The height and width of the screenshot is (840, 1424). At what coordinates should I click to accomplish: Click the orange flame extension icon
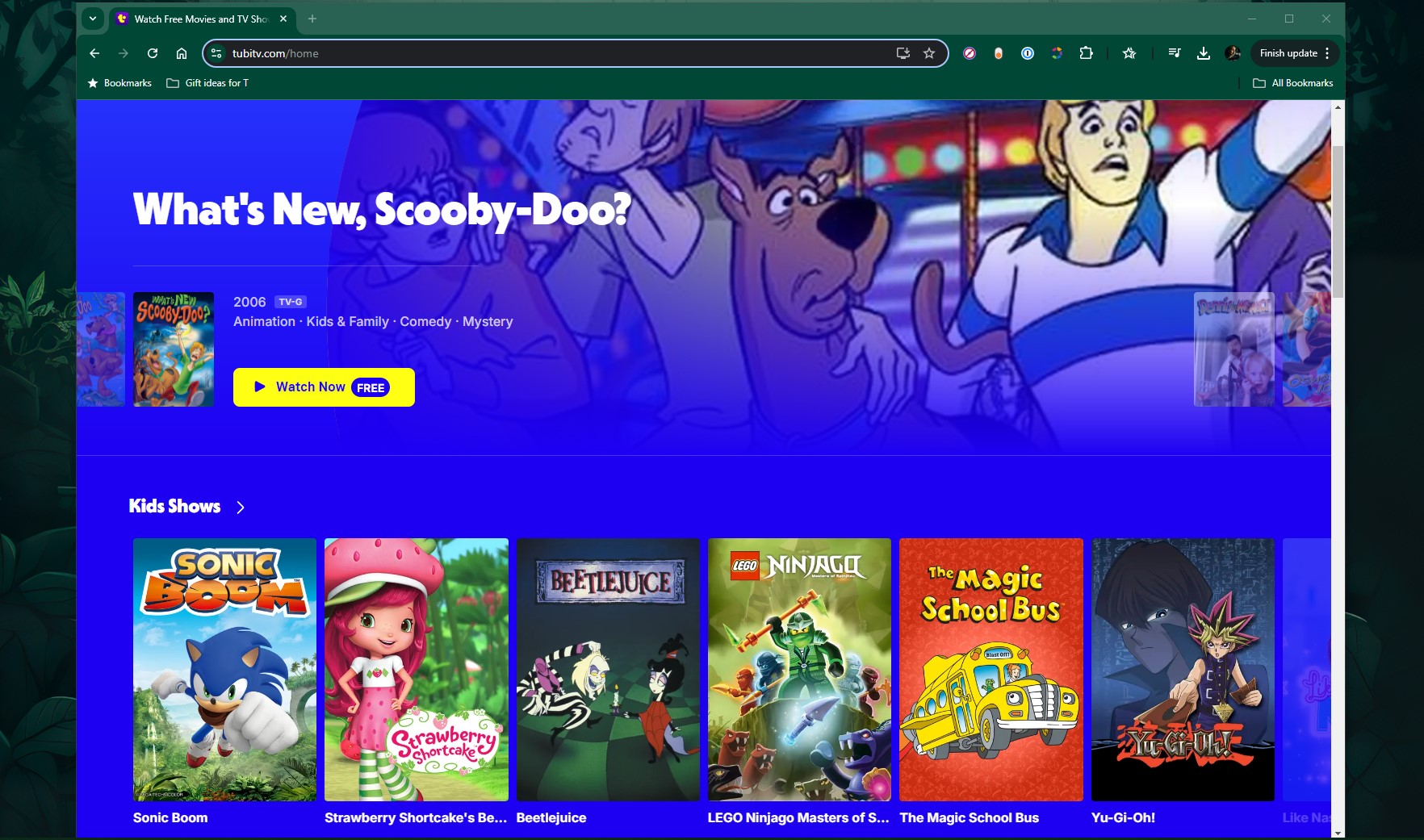[x=999, y=53]
